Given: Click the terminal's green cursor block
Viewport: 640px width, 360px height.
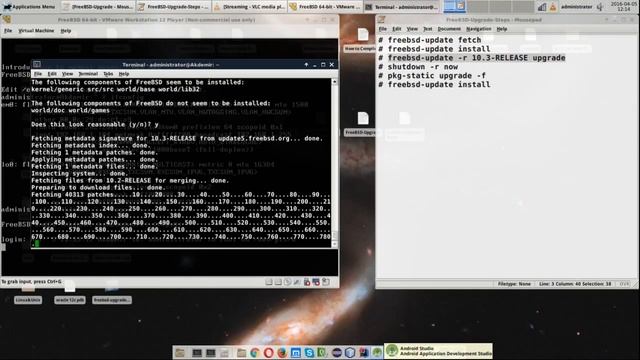Looking at the screenshot, I should 37,244.
